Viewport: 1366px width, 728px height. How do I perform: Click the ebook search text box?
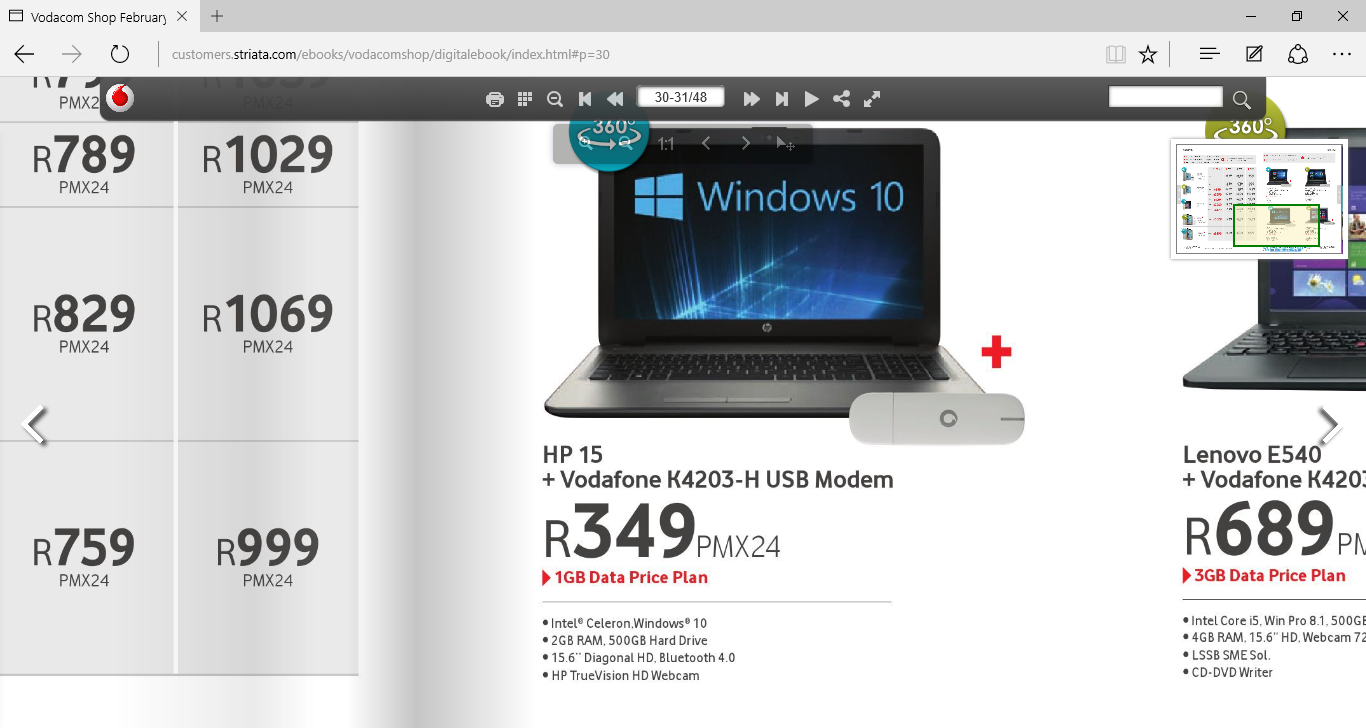(1166, 97)
